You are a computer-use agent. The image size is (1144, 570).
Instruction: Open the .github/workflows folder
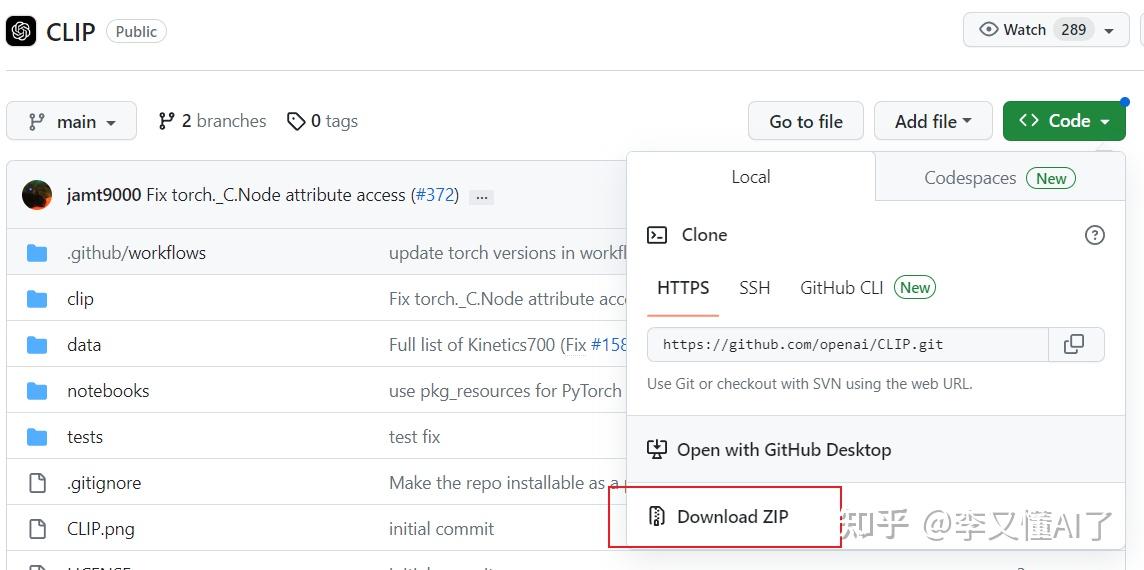coord(136,253)
